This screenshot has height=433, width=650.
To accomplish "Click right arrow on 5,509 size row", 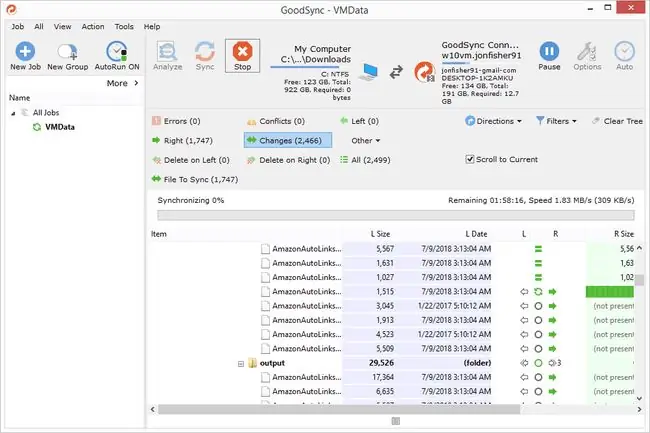I will click(x=552, y=349).
